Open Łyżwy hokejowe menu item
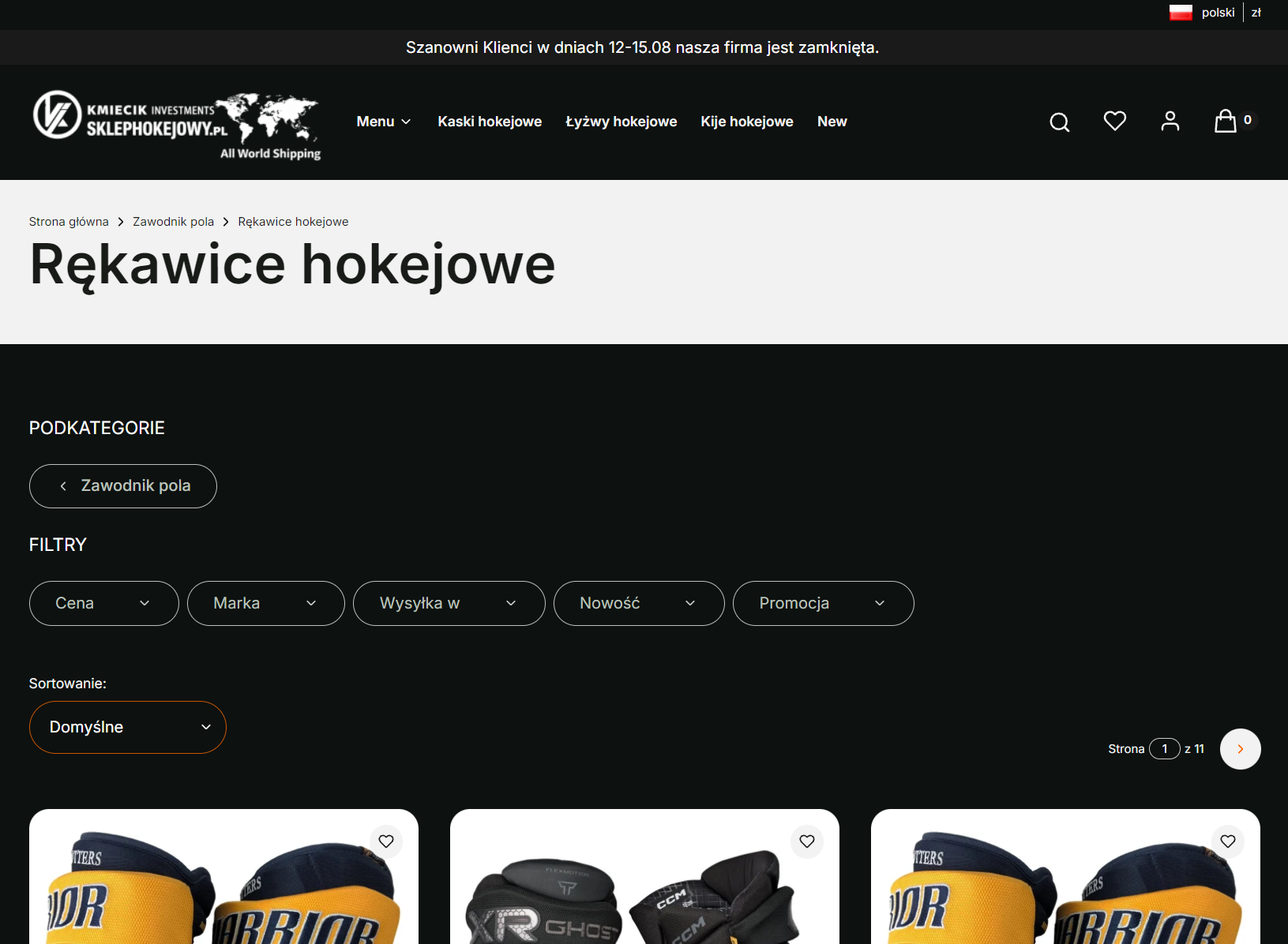Screen dimensions: 1288x944 click(621, 122)
